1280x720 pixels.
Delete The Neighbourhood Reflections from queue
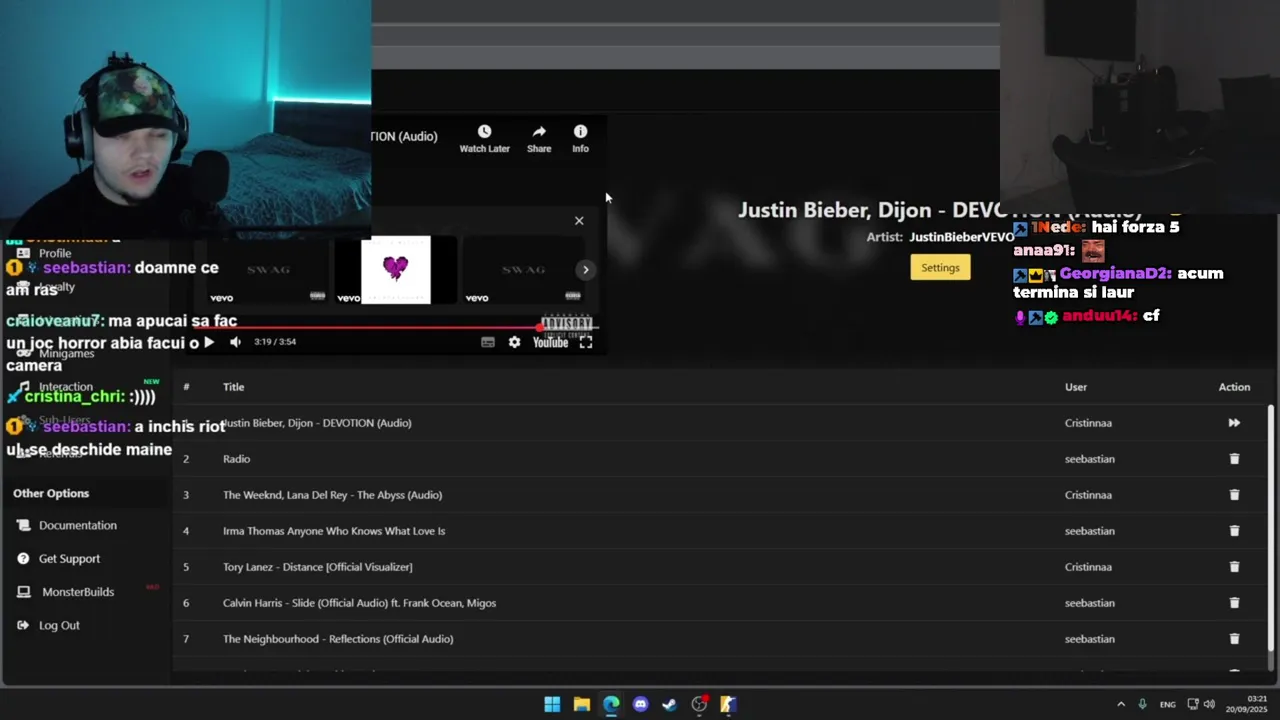(x=1234, y=639)
